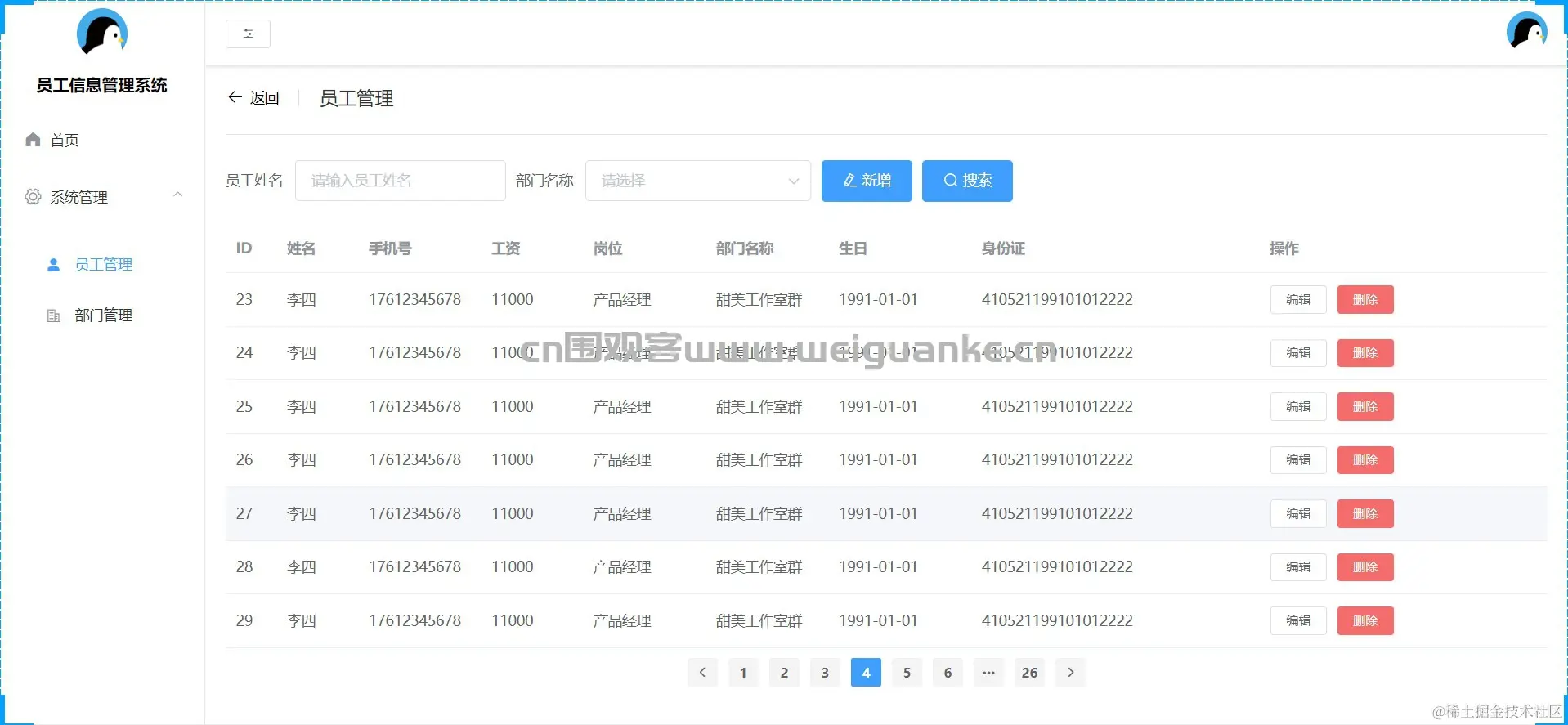This screenshot has height=725, width=1568.
Task: Go to previous page with left arrow
Action: [702, 673]
